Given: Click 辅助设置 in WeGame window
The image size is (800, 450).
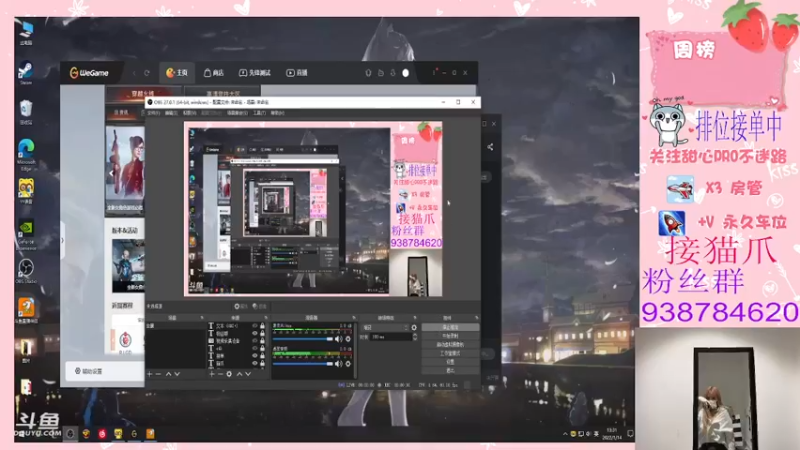Looking at the screenshot, I should (89, 371).
